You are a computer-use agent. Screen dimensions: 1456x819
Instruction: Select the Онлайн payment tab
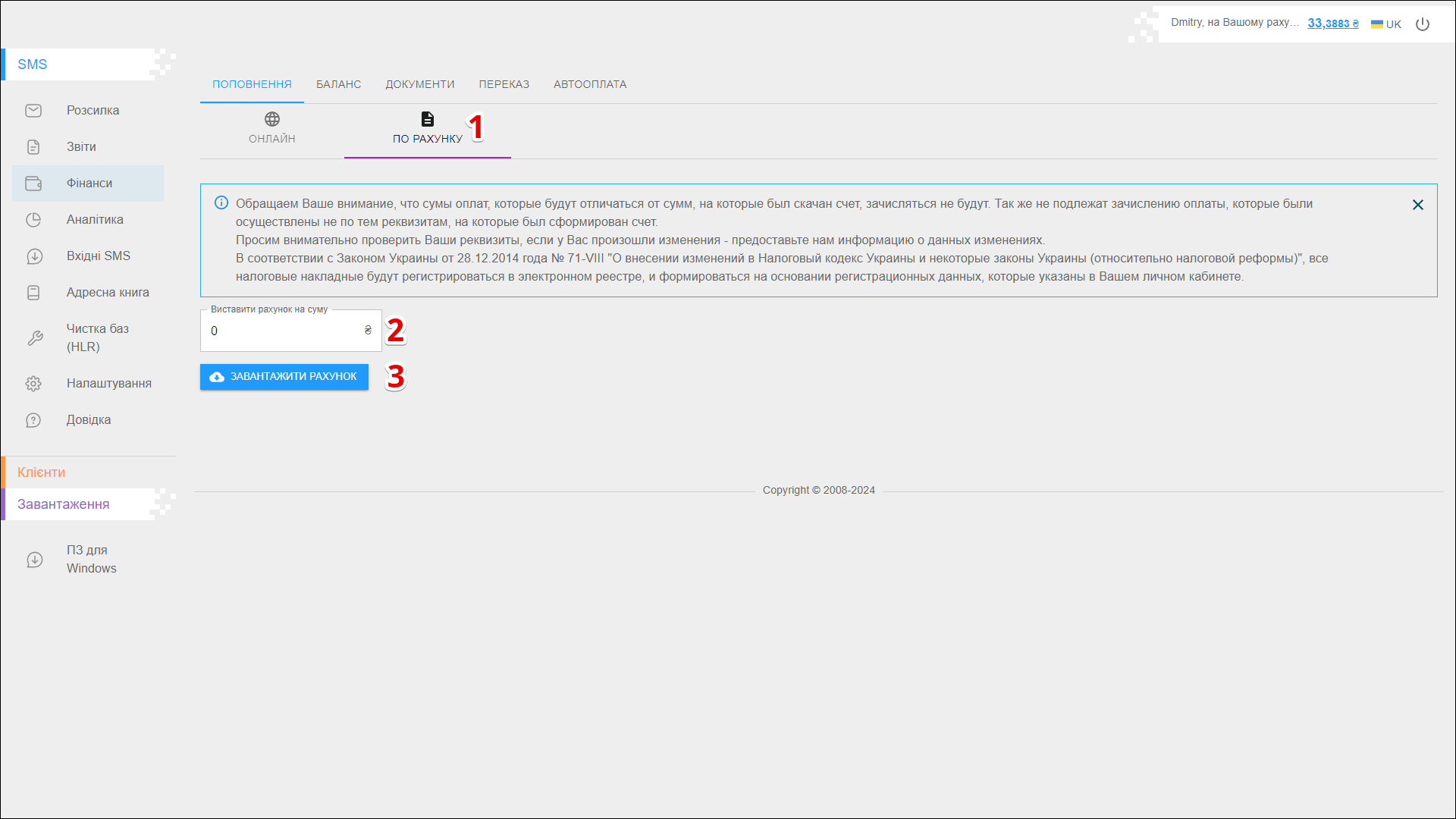(271, 128)
